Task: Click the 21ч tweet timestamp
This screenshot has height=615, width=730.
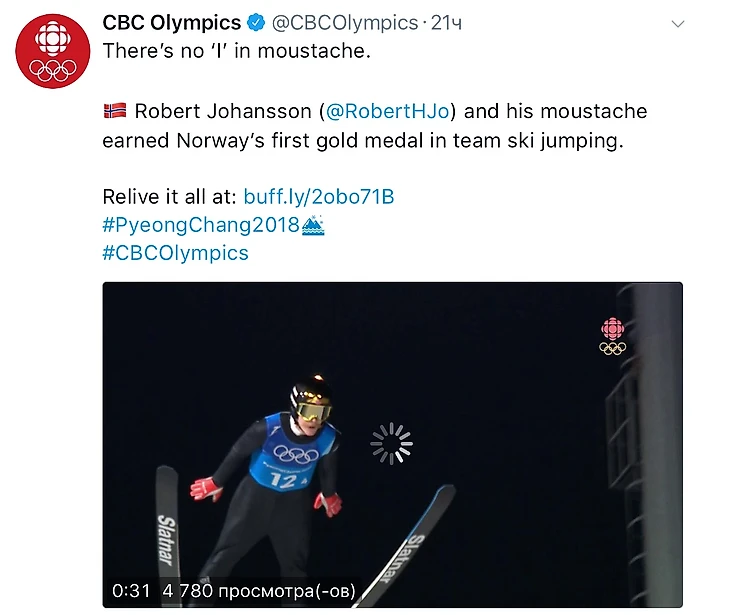Action: point(446,23)
